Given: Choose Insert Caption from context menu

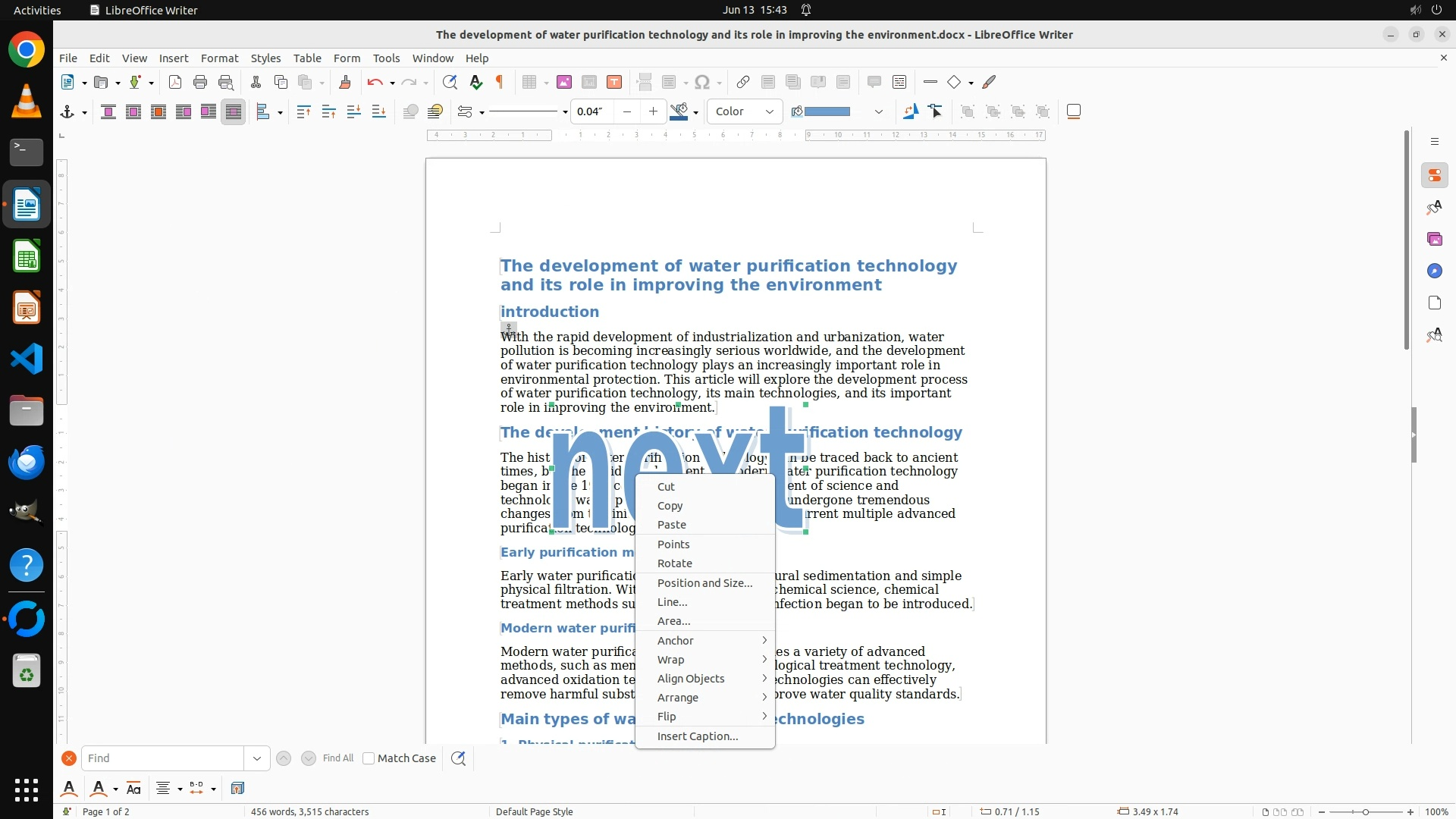Looking at the screenshot, I should [x=697, y=736].
